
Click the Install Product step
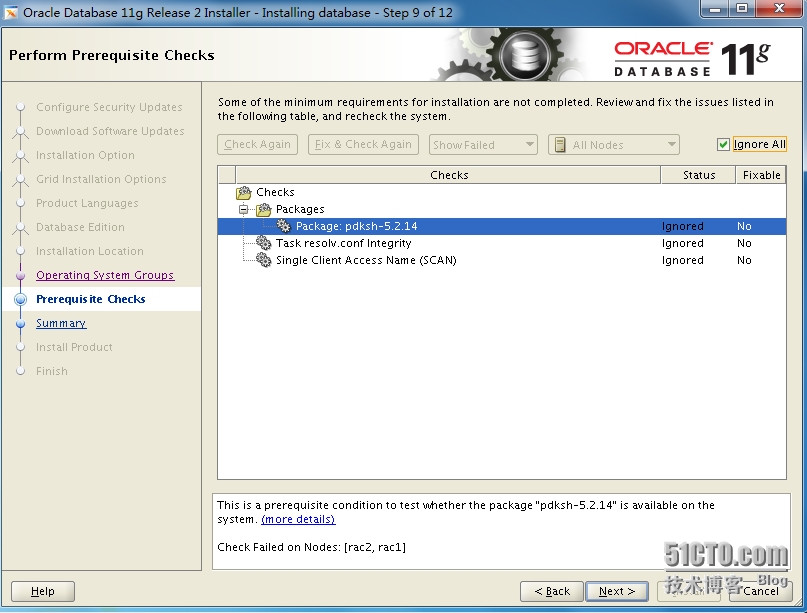(74, 347)
